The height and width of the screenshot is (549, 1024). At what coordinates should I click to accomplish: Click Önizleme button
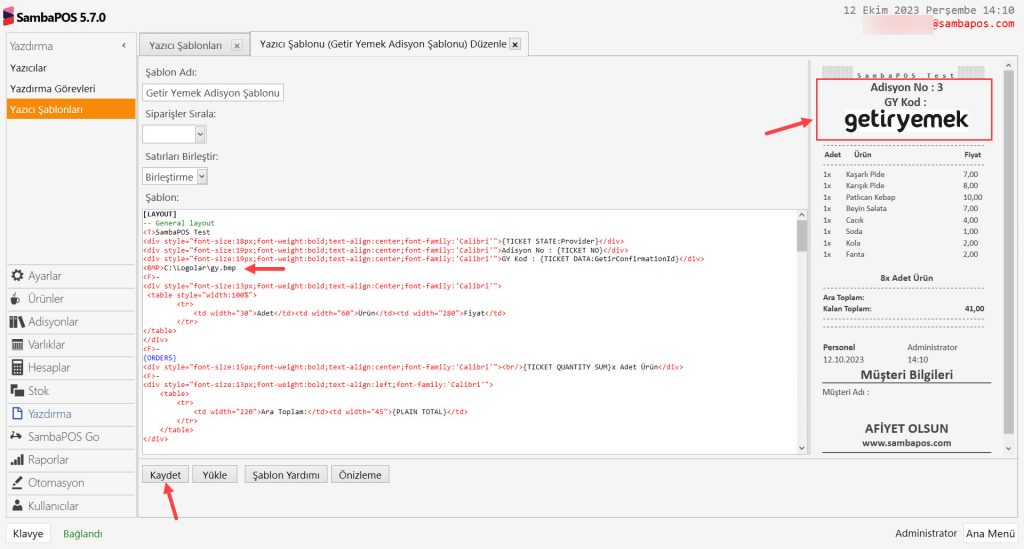(360, 475)
